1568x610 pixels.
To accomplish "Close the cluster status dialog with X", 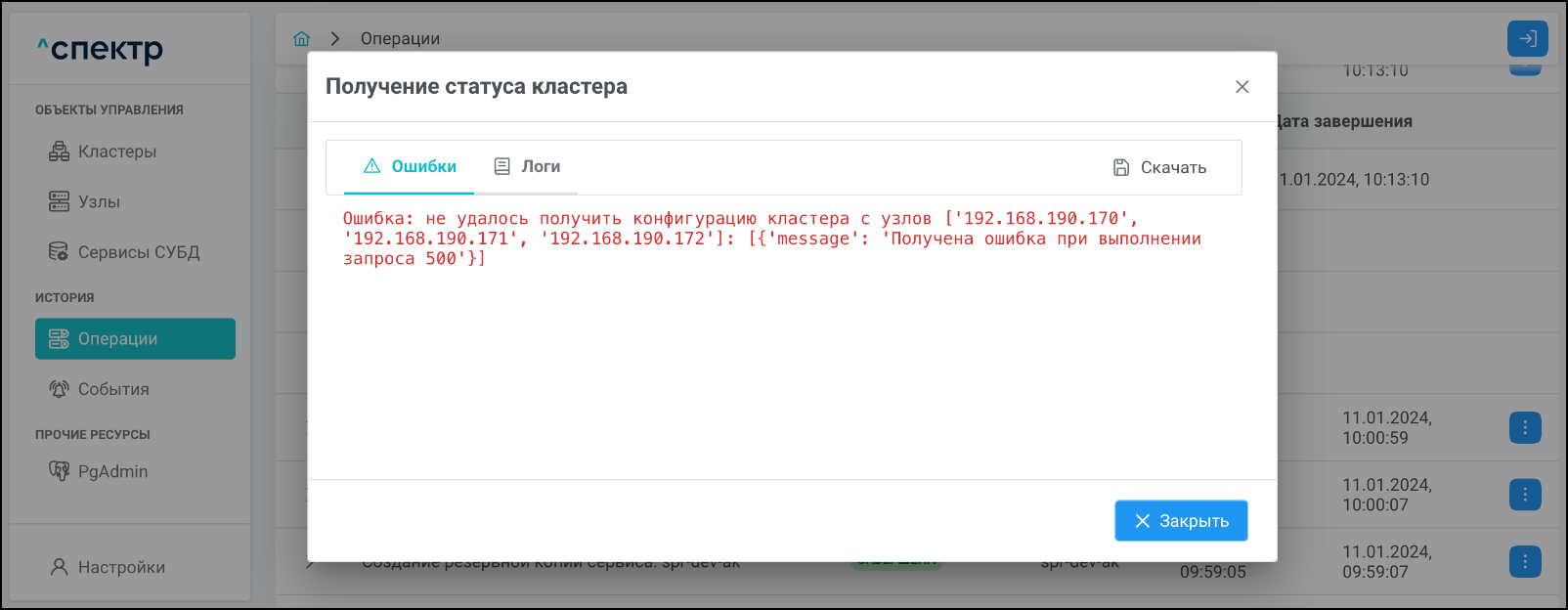I will pyautogui.click(x=1241, y=87).
